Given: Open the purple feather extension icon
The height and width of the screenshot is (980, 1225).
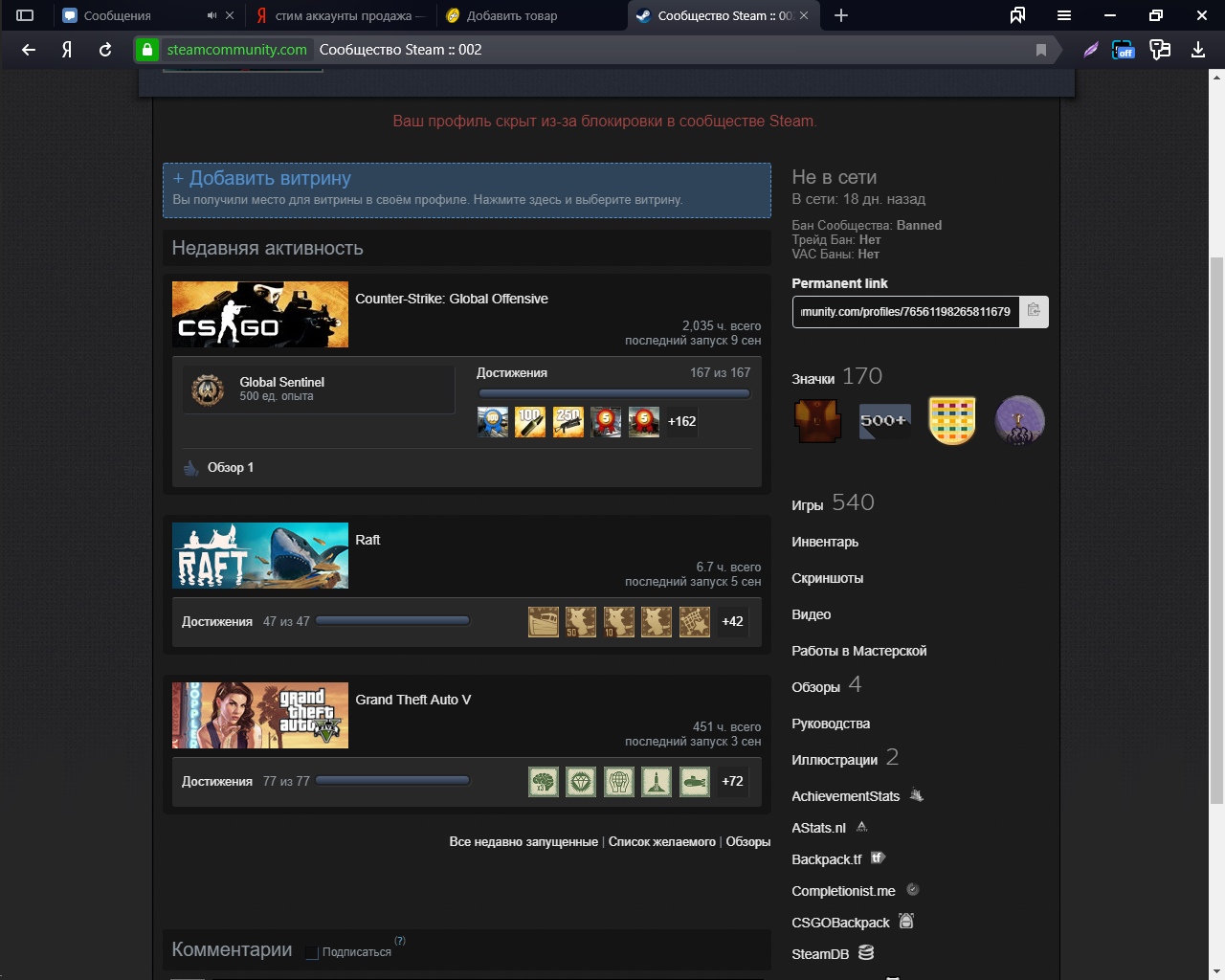Looking at the screenshot, I should 1090,50.
